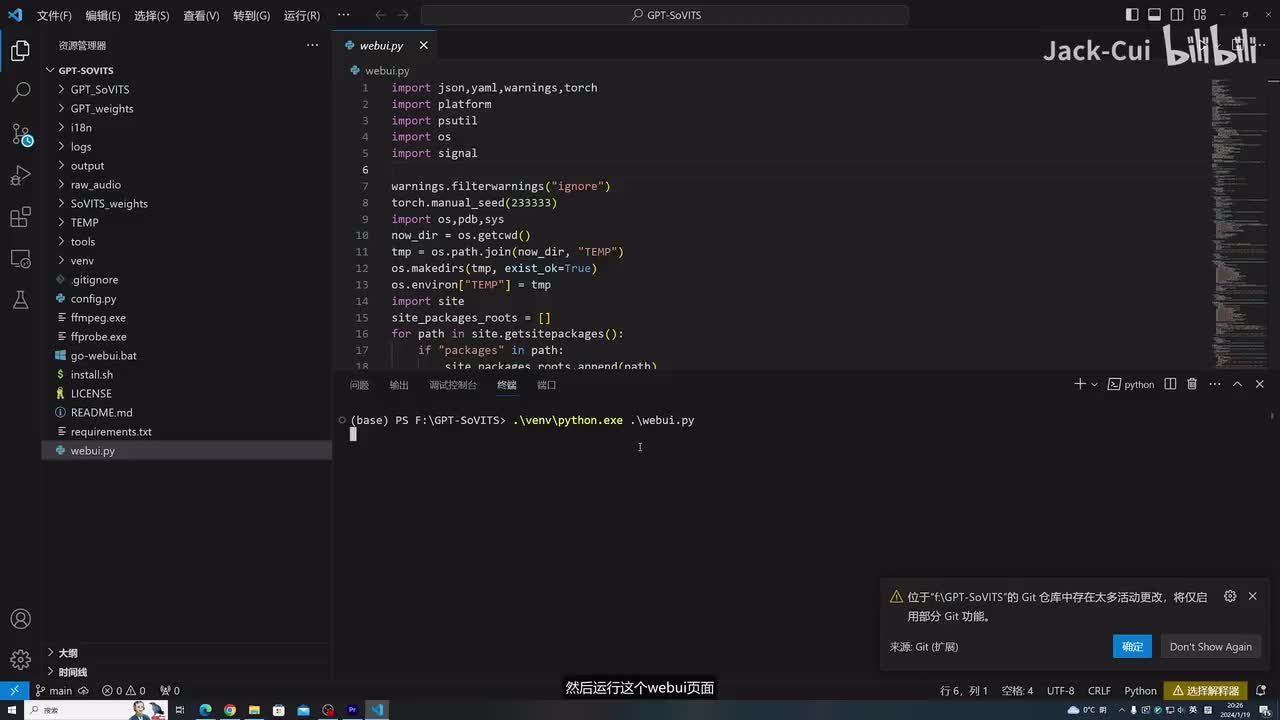This screenshot has width=1280, height=720.
Task: Click the 确定 button in Git notification
Action: point(1132,646)
